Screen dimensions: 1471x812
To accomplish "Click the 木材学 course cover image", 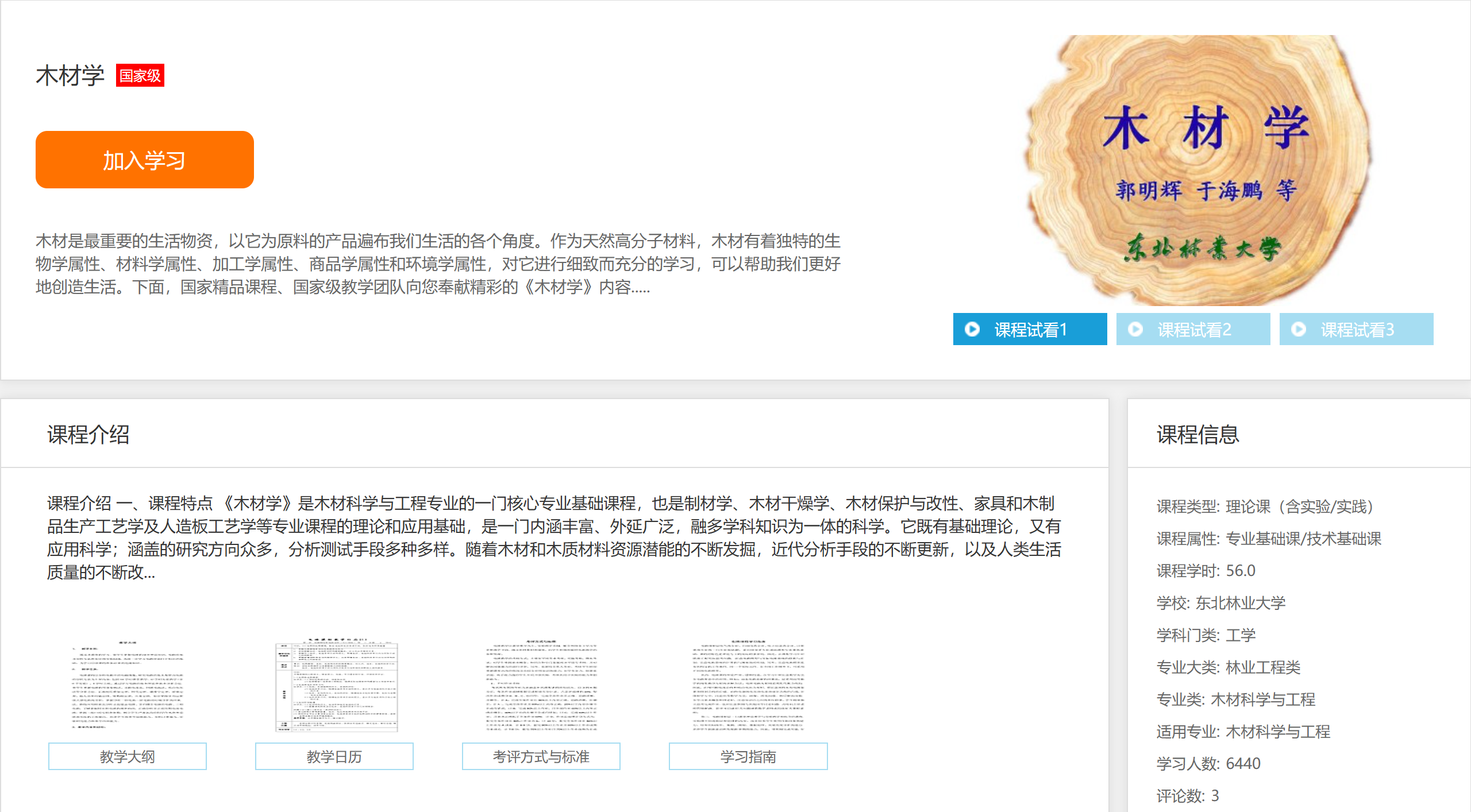I will coord(1198,169).
